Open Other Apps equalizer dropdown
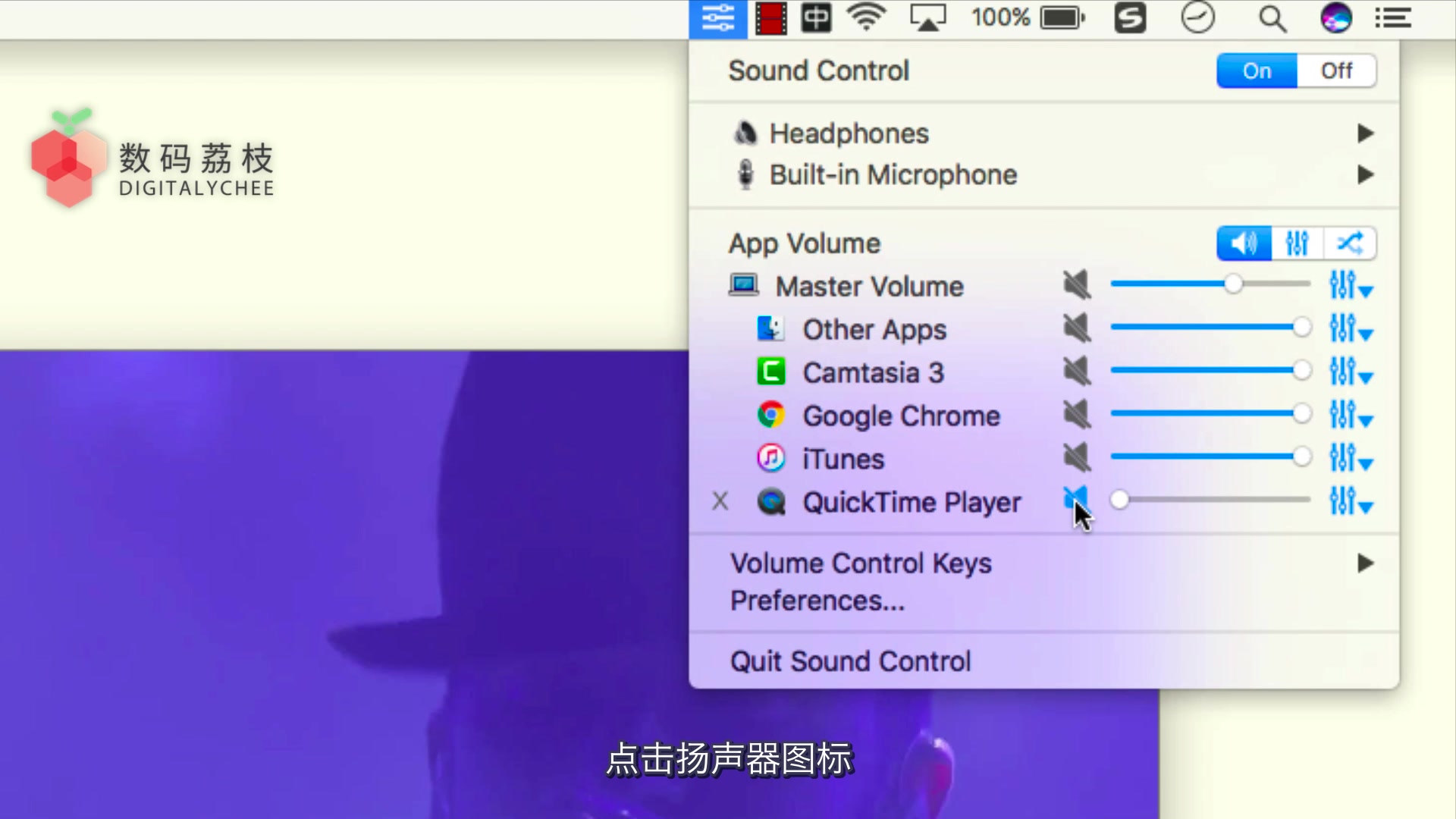Screen dimensions: 1456x819 (x=1351, y=329)
